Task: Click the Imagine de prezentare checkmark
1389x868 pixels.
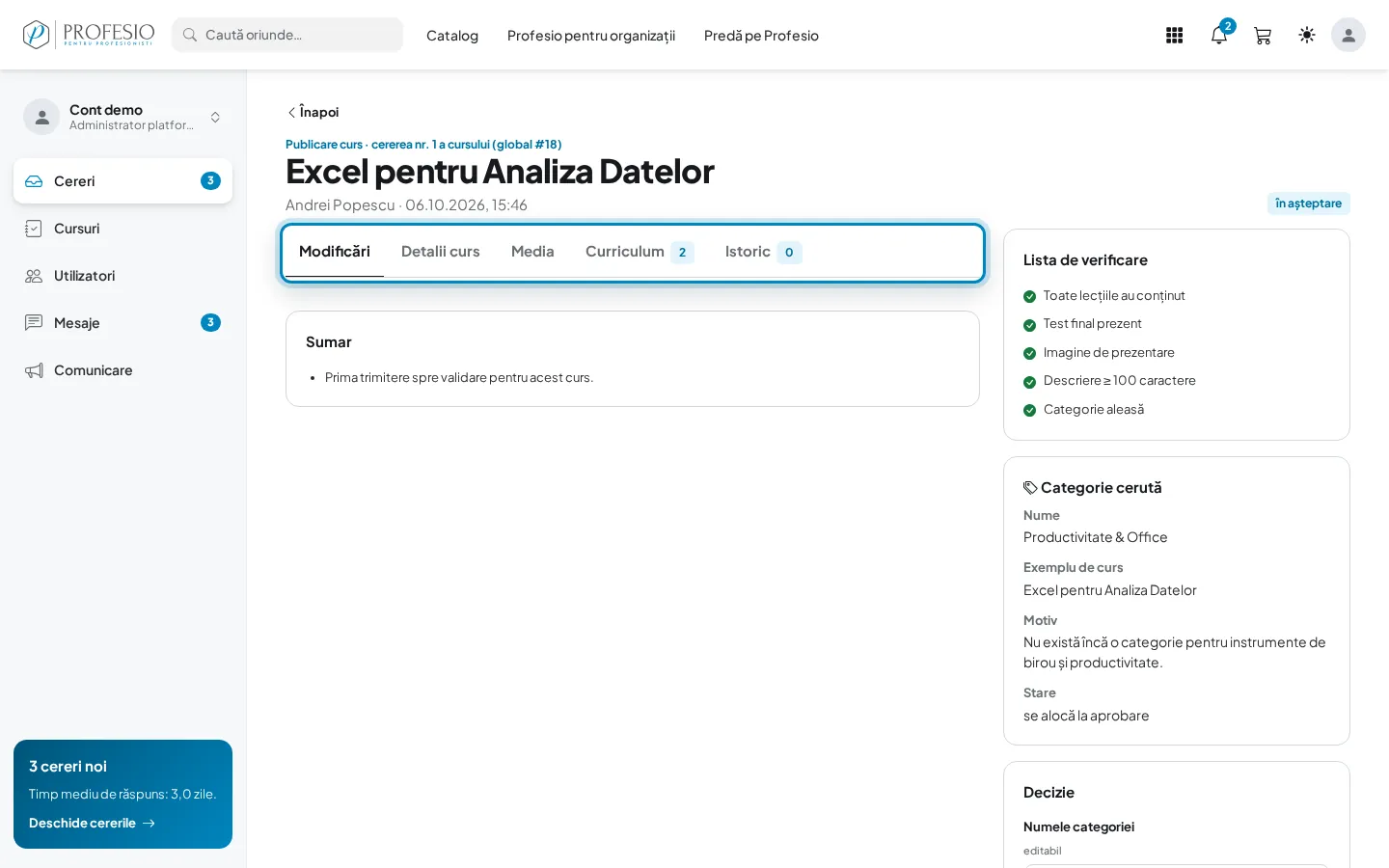Action: pyautogui.click(x=1030, y=353)
